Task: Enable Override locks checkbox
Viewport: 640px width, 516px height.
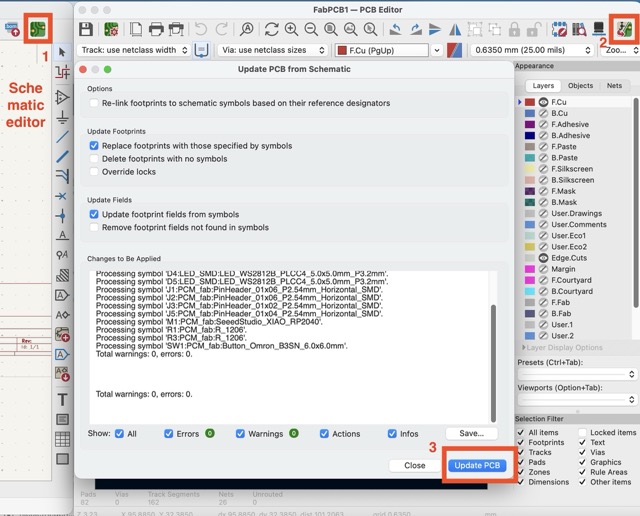Action: pos(94,172)
